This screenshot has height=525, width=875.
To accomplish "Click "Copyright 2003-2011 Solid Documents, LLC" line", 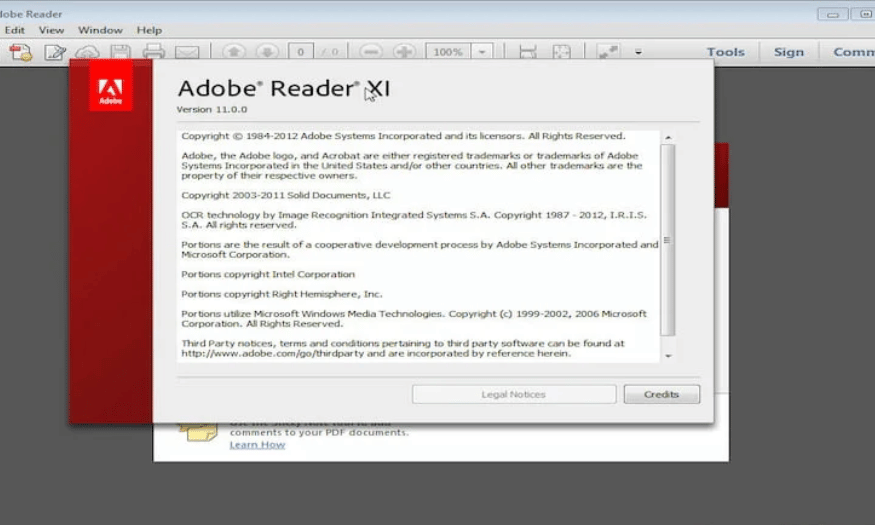I will pyautogui.click(x=286, y=195).
